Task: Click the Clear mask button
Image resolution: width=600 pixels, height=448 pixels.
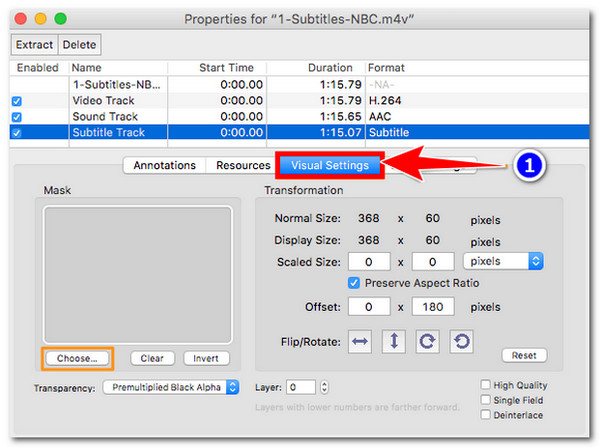Action: [x=152, y=358]
